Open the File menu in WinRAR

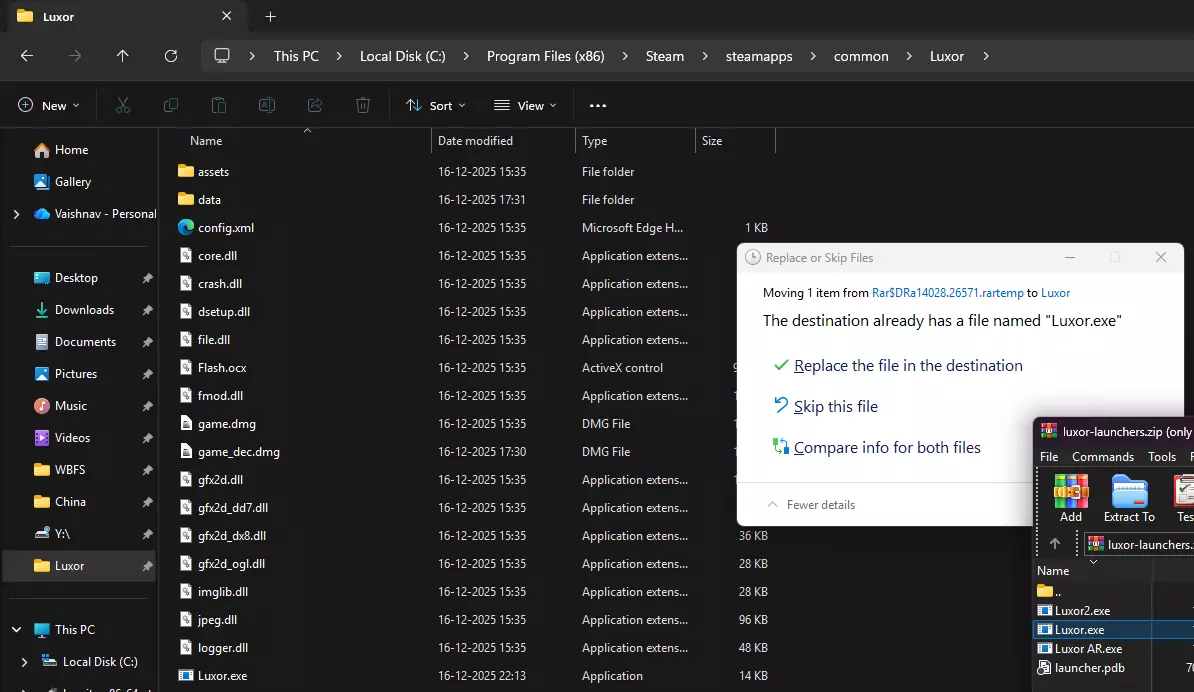(x=1049, y=457)
